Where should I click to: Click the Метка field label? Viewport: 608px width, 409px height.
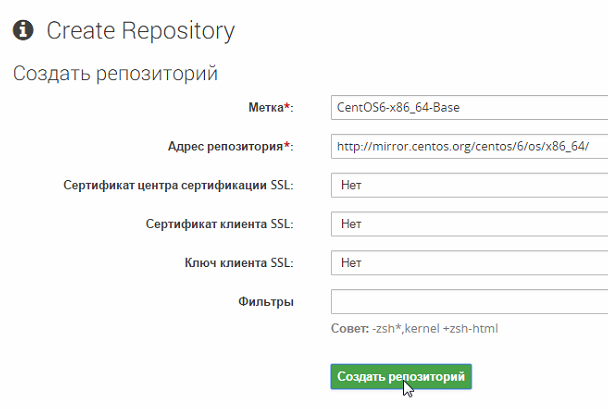pos(265,107)
